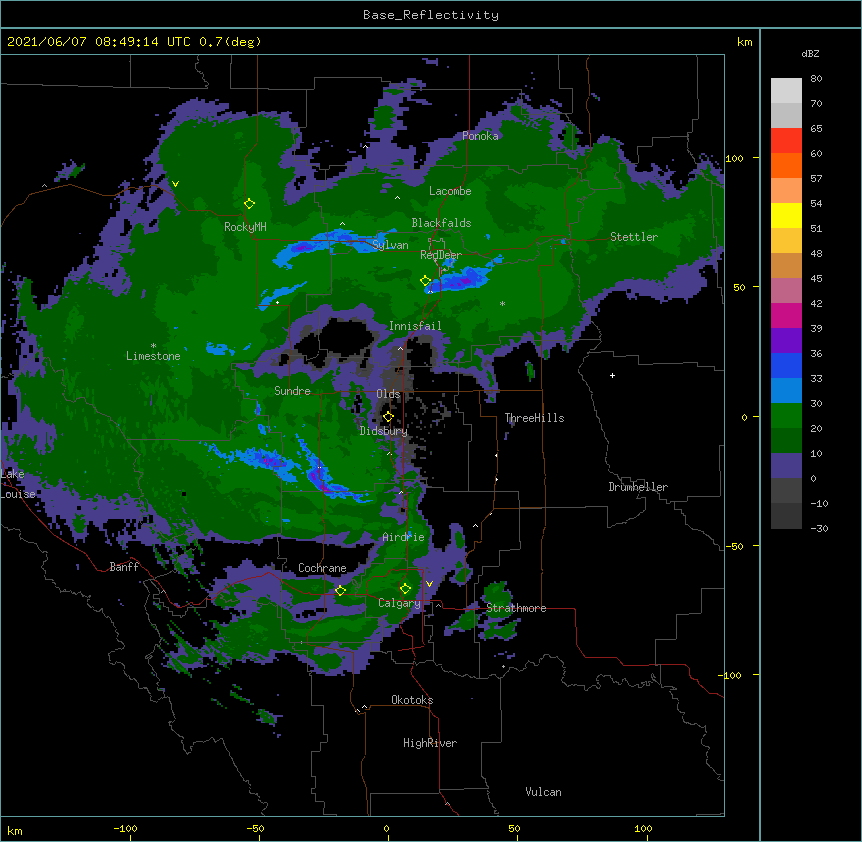Select the Lacombe label
Viewport: 862px width, 842px height.
point(450,191)
